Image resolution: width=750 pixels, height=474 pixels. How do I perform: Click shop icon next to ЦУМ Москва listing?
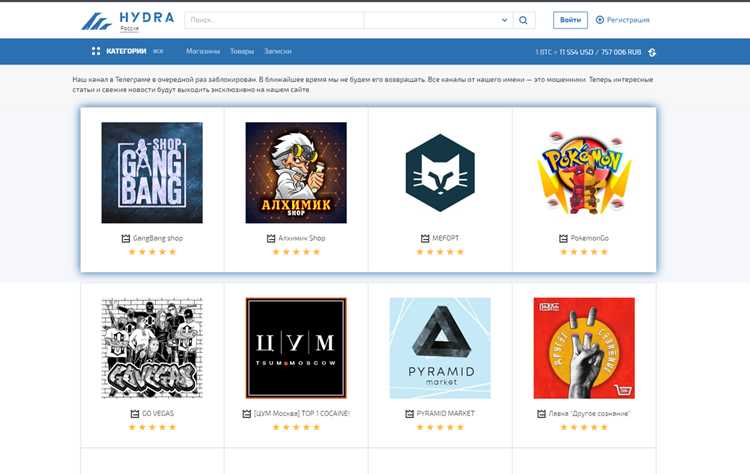pos(247,414)
